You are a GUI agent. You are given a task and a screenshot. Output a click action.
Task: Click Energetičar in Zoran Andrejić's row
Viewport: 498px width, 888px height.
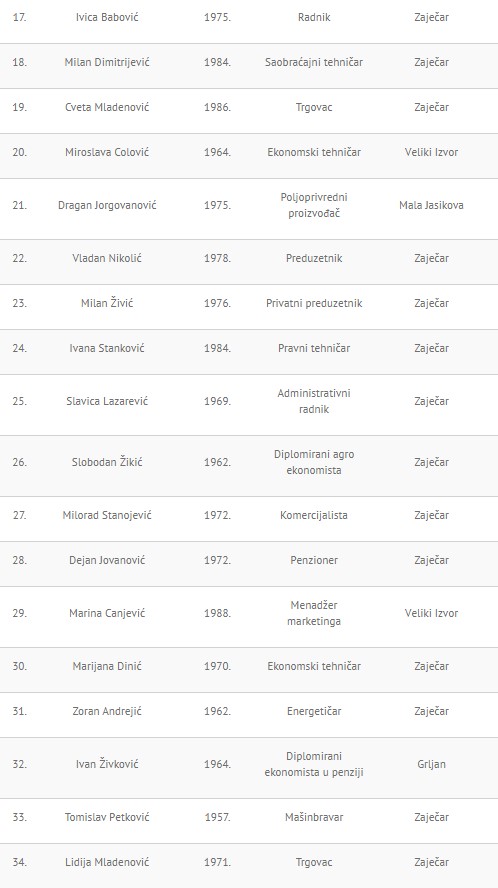click(314, 711)
